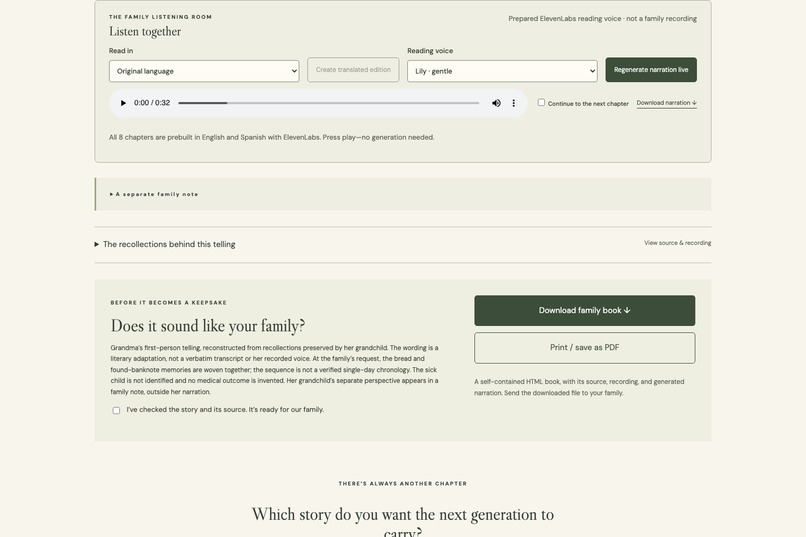Screen dimensions: 806x537
Task: Click 'THE FAMILY LISTENING ROOM' label
Action: click(160, 17)
